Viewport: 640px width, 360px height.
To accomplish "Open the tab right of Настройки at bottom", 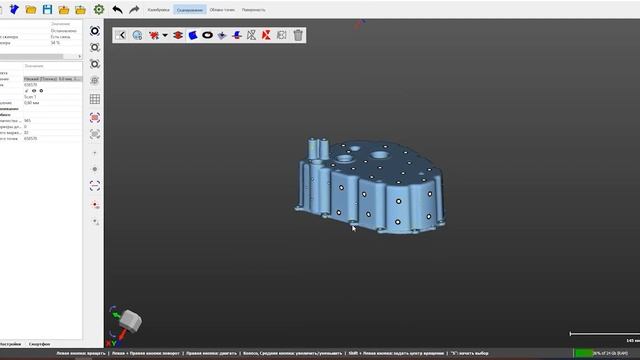I will 40,344.
